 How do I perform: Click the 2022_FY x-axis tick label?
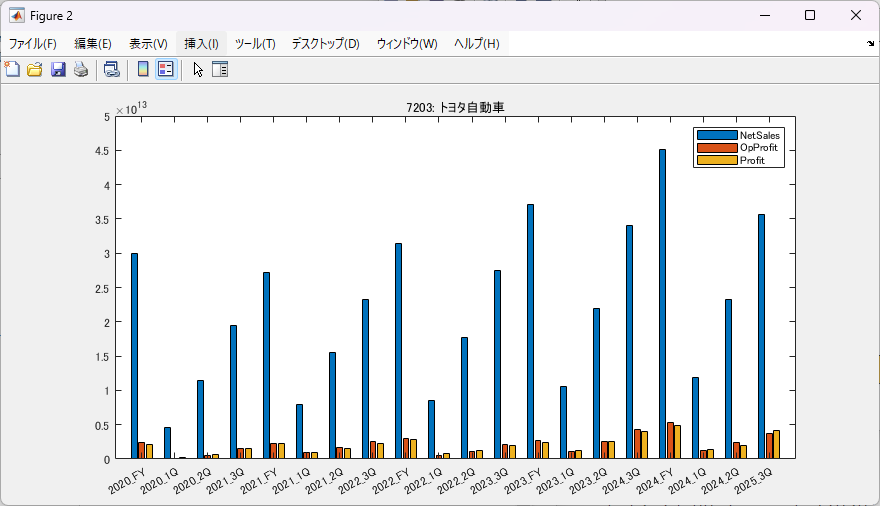coord(390,480)
